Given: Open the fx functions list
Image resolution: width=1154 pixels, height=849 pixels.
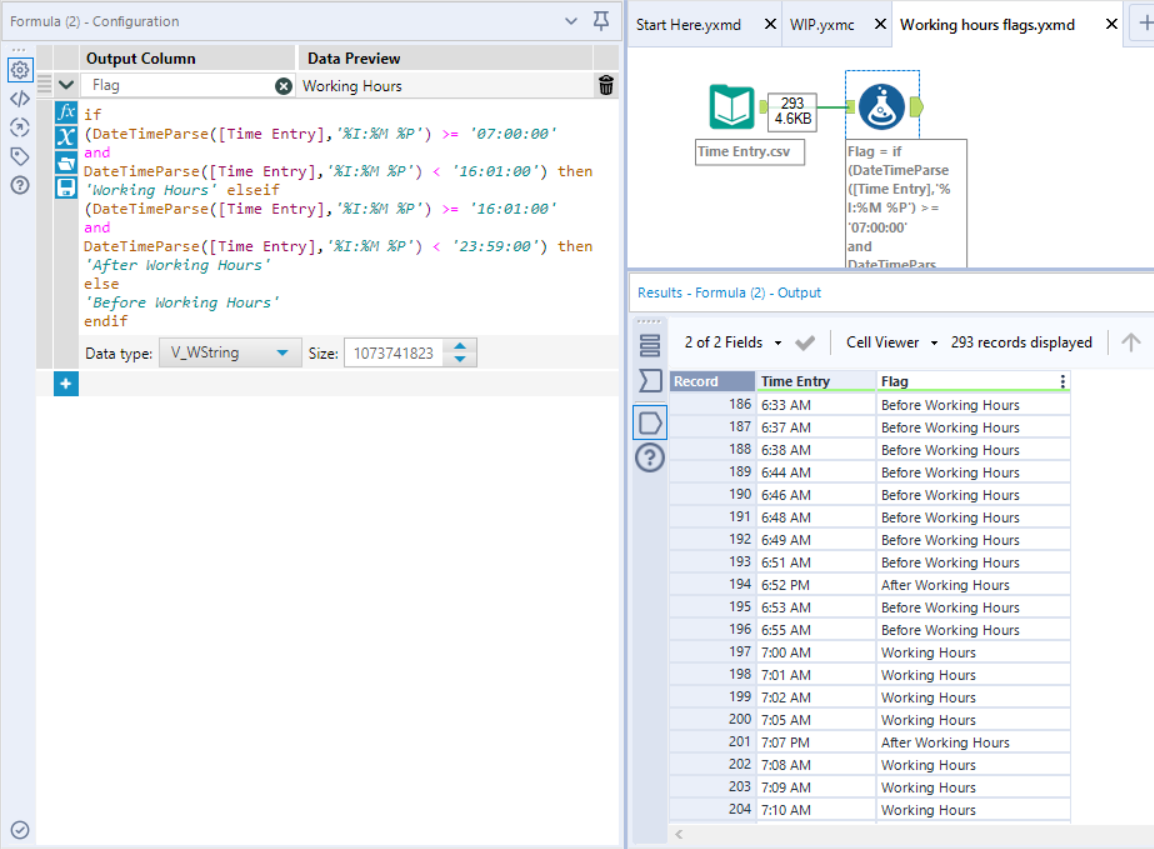Looking at the screenshot, I should pyautogui.click(x=66, y=112).
